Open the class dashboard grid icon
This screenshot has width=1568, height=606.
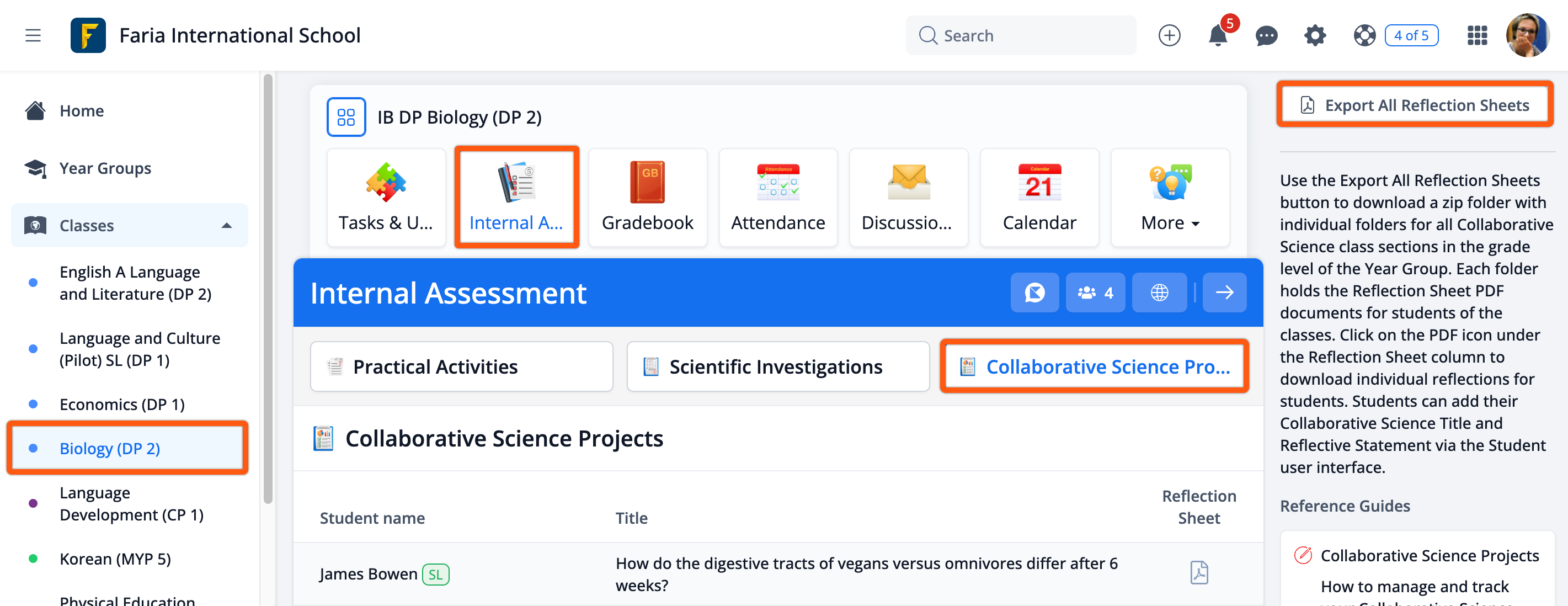point(346,117)
